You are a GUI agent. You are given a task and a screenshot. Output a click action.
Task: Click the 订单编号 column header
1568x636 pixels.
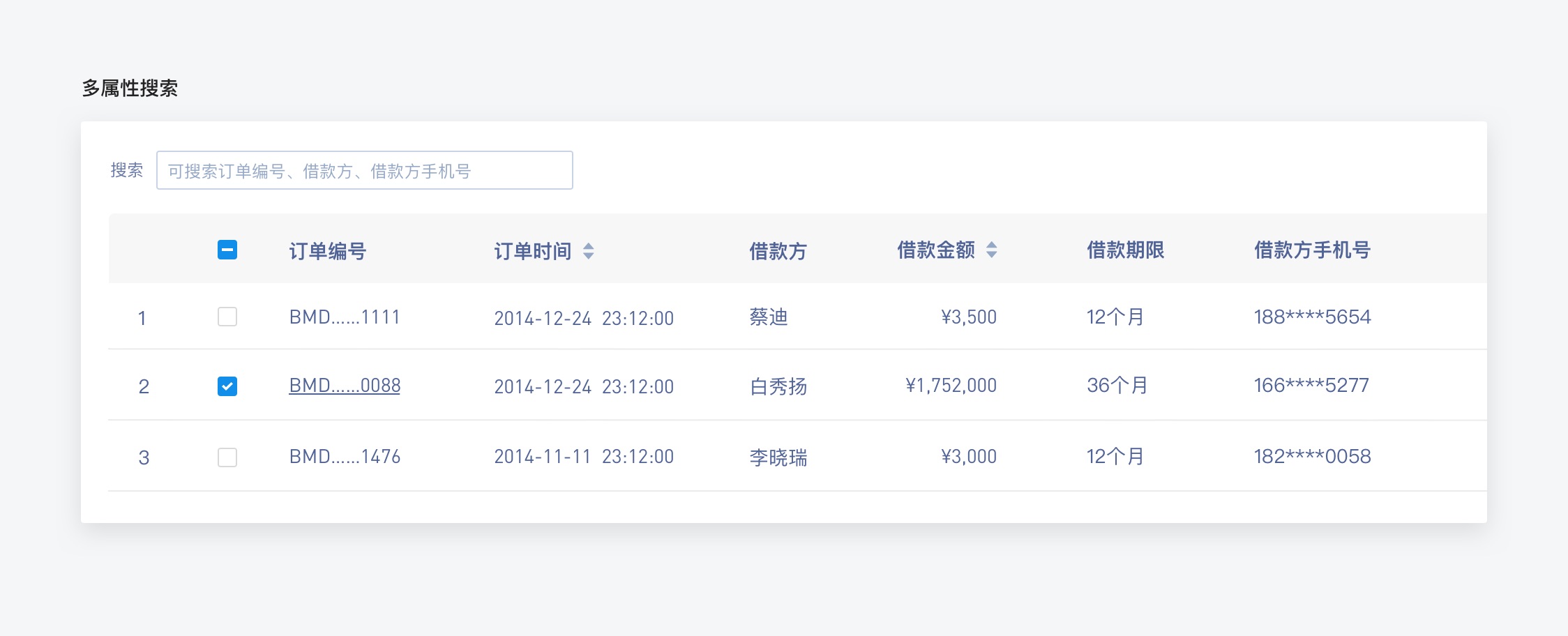tap(327, 251)
